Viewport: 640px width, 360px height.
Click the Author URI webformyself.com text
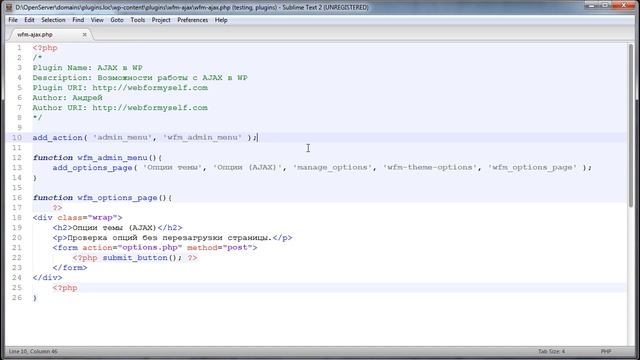point(150,108)
